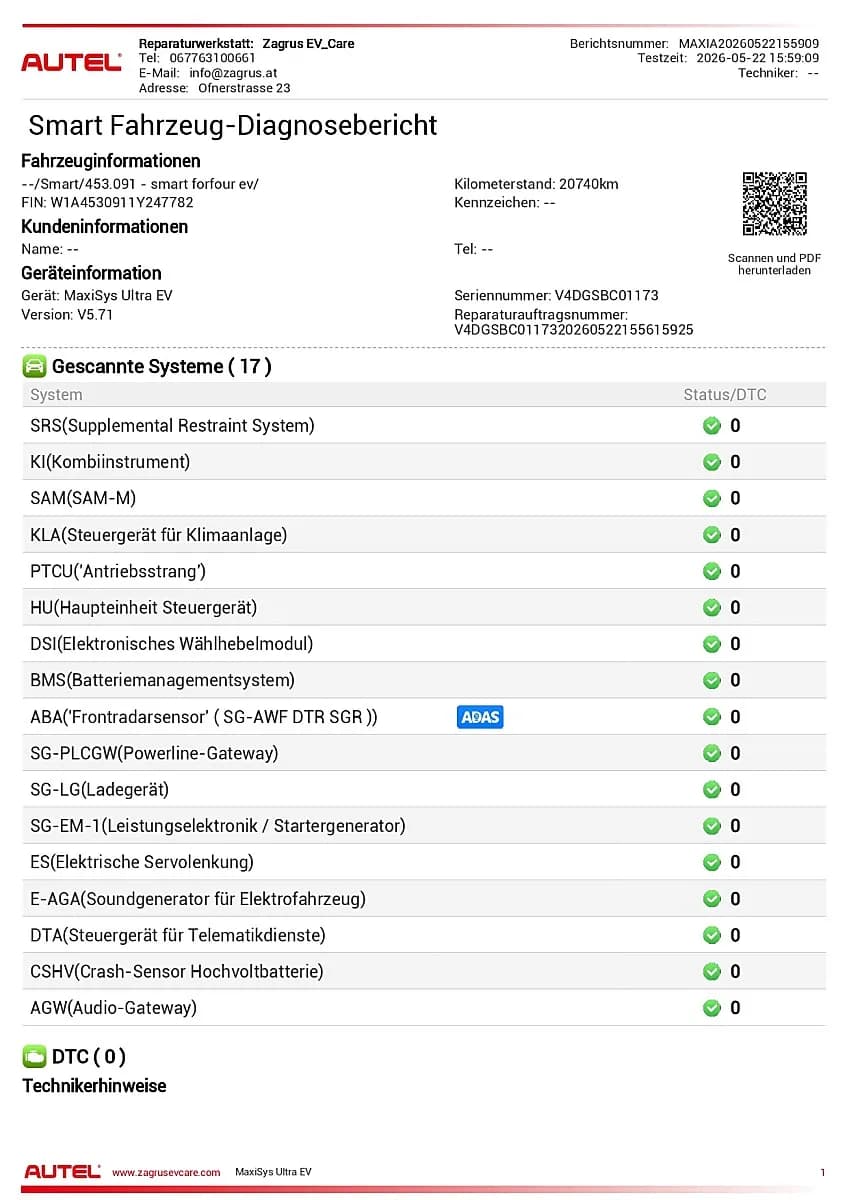
Task: Select the SG-LG(Ladegerät) row
Action: (424, 790)
